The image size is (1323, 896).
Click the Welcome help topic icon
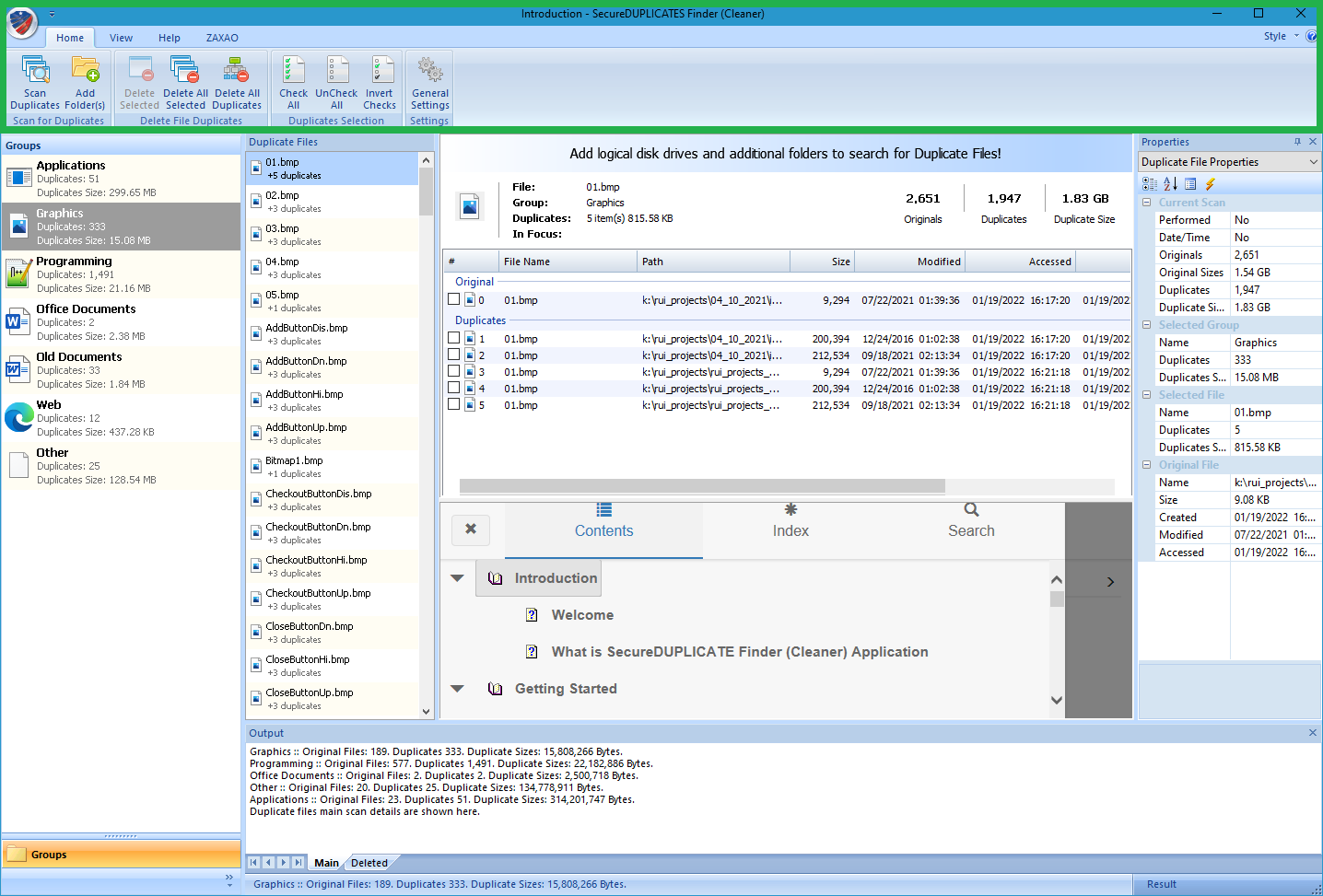coord(532,615)
